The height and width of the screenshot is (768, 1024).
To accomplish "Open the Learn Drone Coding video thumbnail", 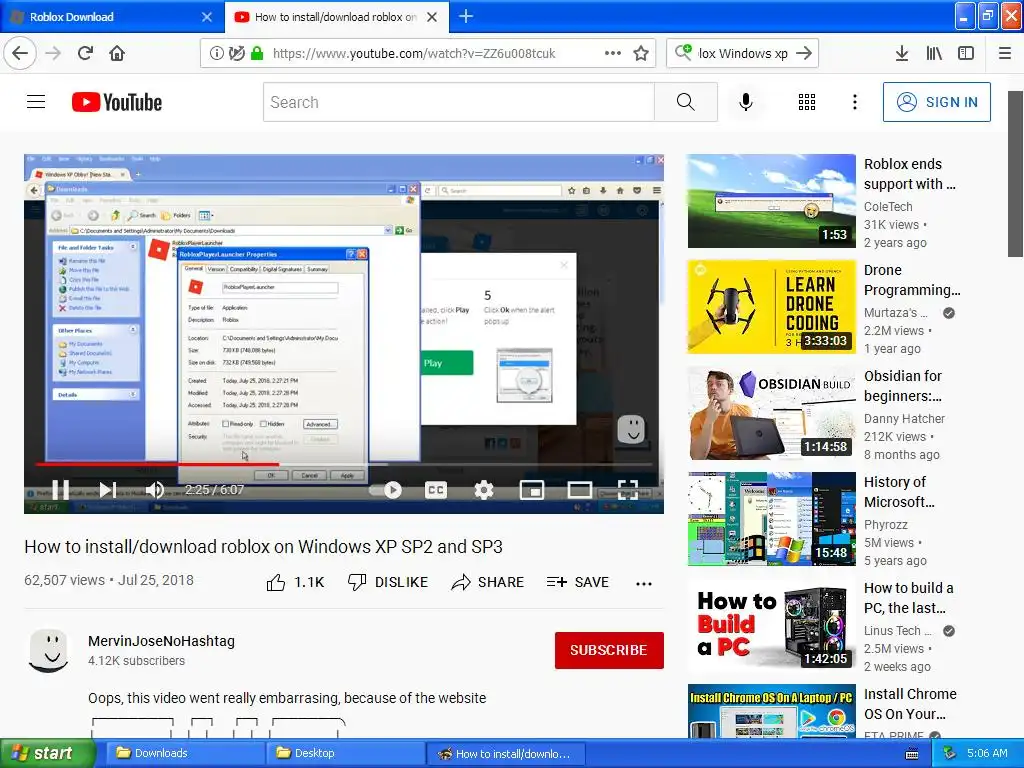I will (771, 306).
